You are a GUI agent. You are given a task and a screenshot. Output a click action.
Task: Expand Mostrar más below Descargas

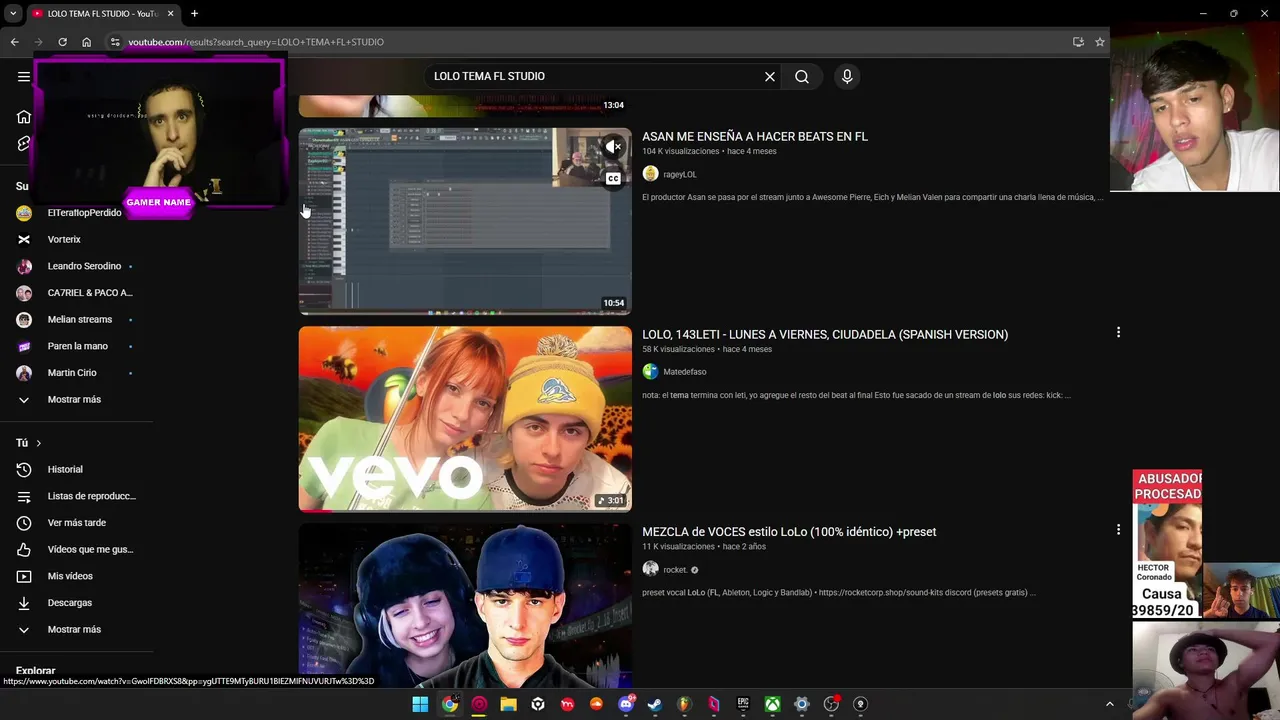tap(75, 629)
